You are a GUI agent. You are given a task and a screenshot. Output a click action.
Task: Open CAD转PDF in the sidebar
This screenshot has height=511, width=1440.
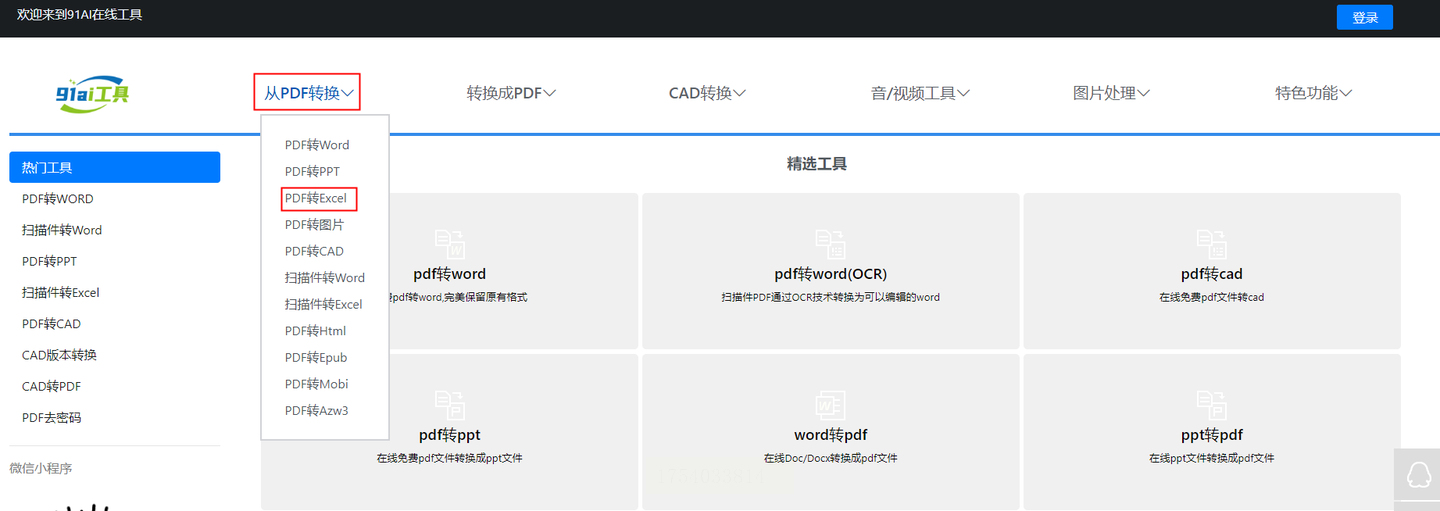[52, 386]
